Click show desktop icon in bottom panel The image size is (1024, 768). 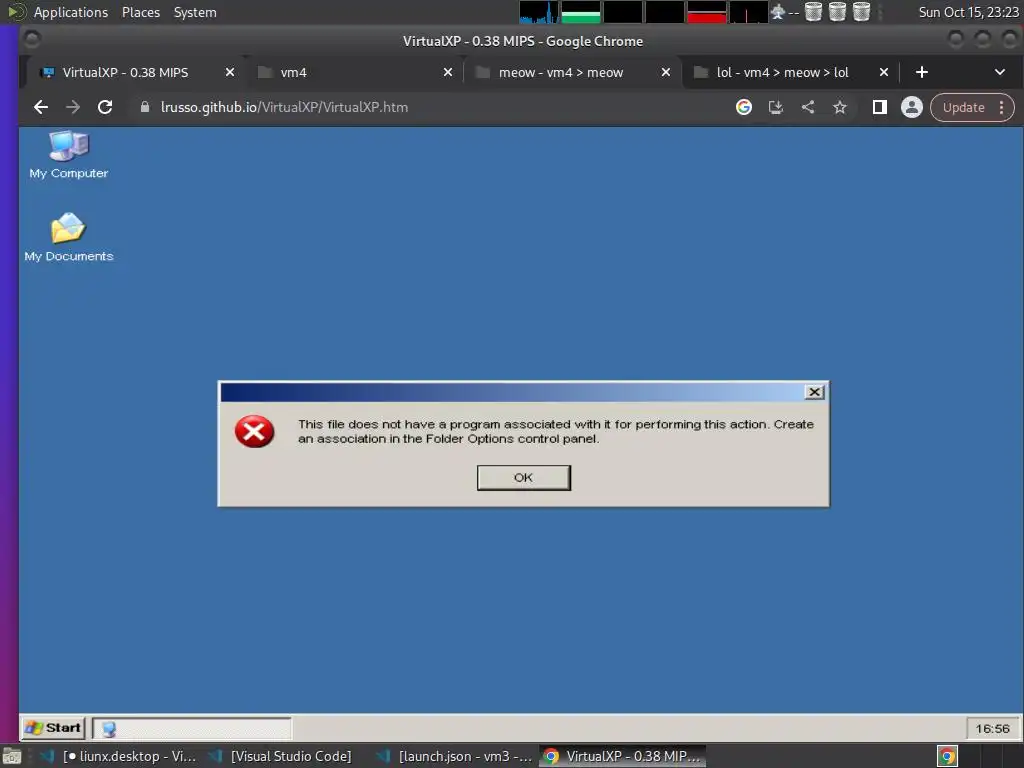pyautogui.click(x=12, y=756)
